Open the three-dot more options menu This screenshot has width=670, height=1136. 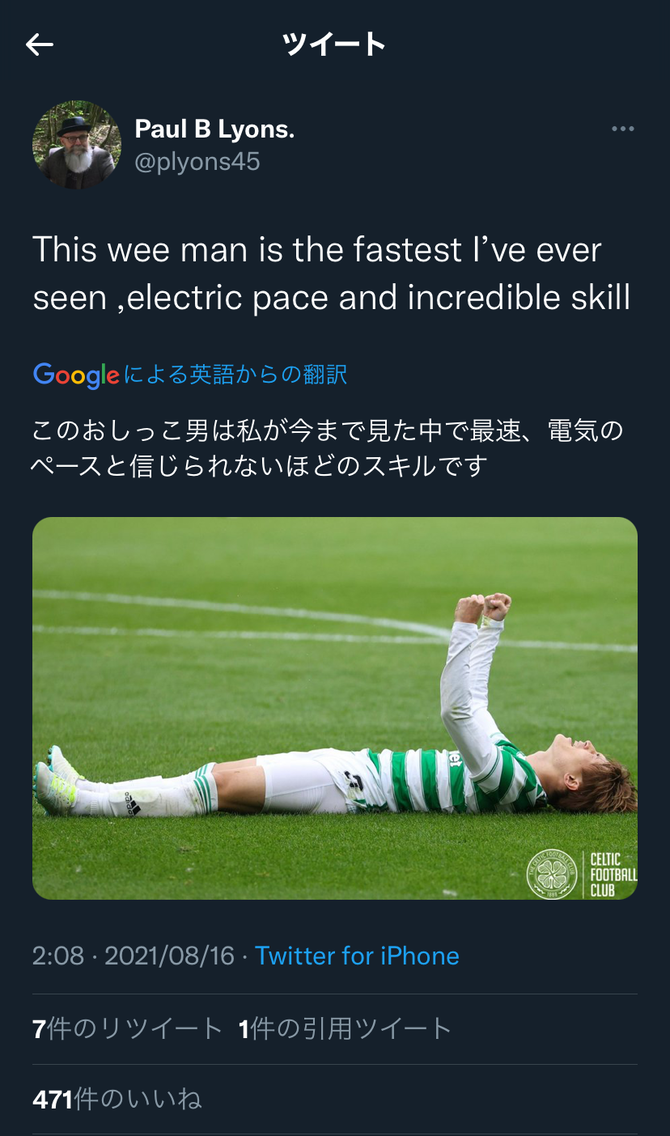(x=622, y=129)
